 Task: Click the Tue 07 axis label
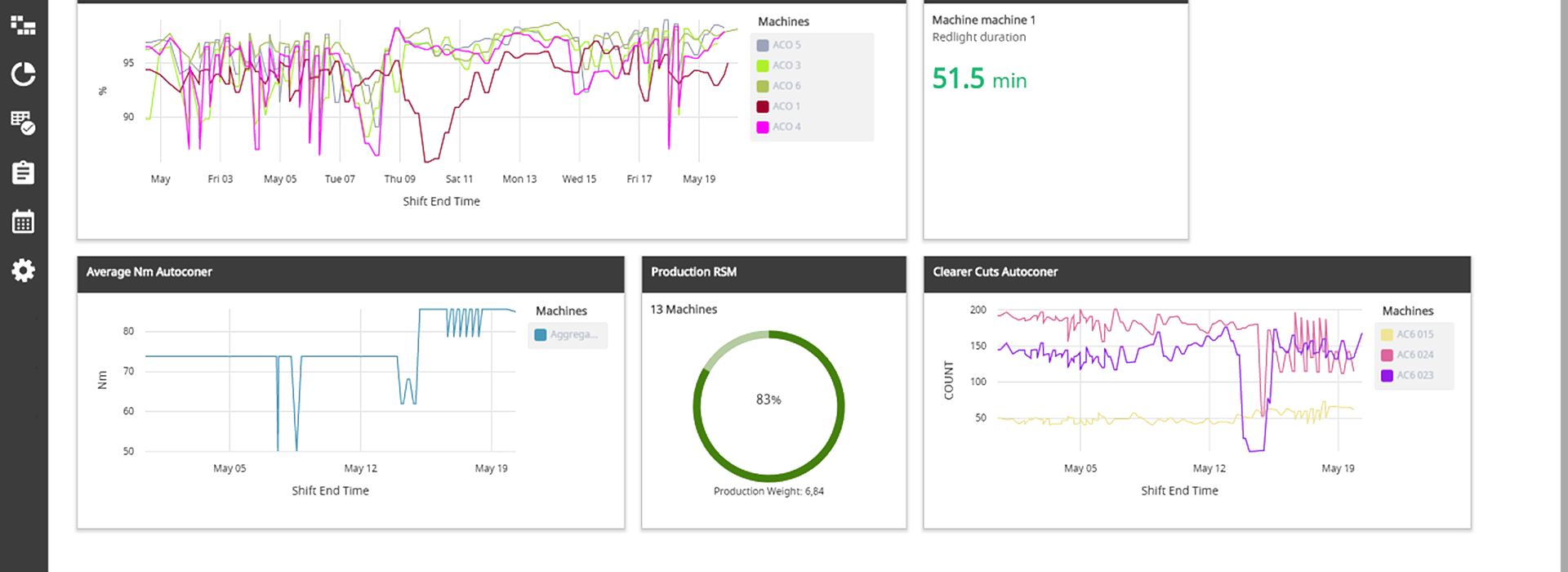coord(340,179)
